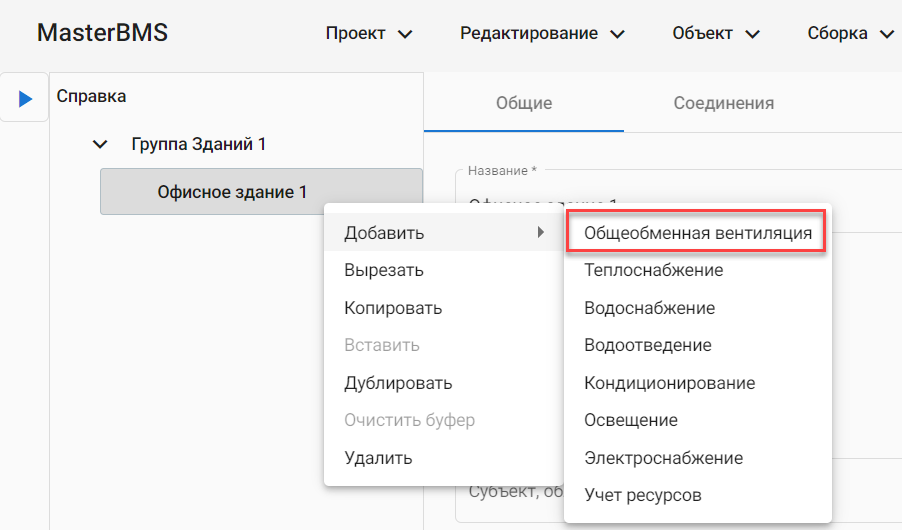Image resolution: width=902 pixels, height=530 pixels.
Task: Click Электроснабжение in the submenu
Action: [663, 458]
